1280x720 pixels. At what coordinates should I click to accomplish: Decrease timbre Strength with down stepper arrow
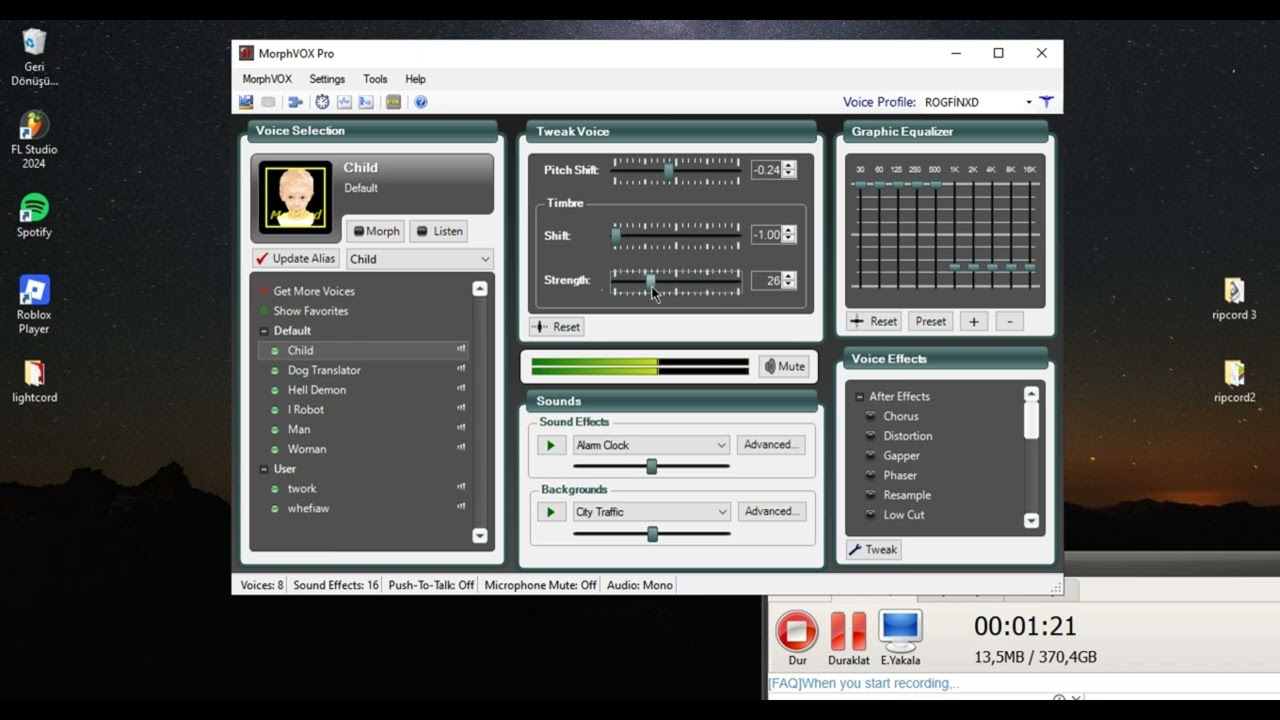click(x=789, y=285)
